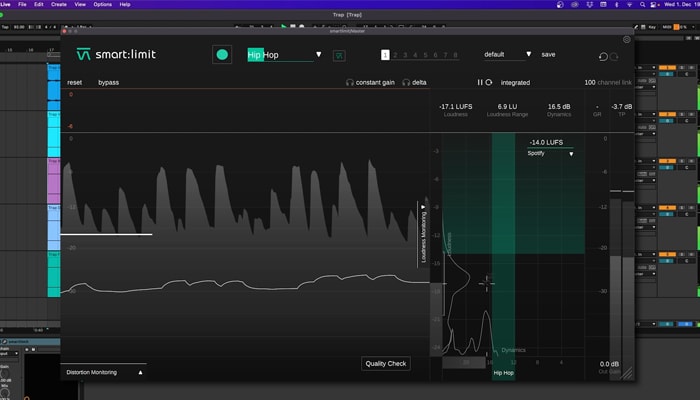Toggle the plugin bypass
Image resolution: width=700 pixels, height=400 pixels.
click(x=108, y=83)
